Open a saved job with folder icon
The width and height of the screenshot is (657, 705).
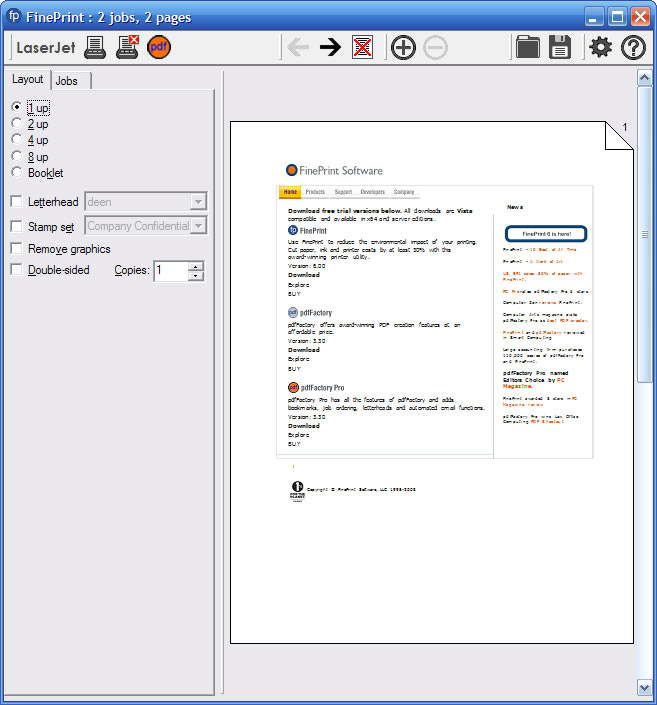[527, 47]
